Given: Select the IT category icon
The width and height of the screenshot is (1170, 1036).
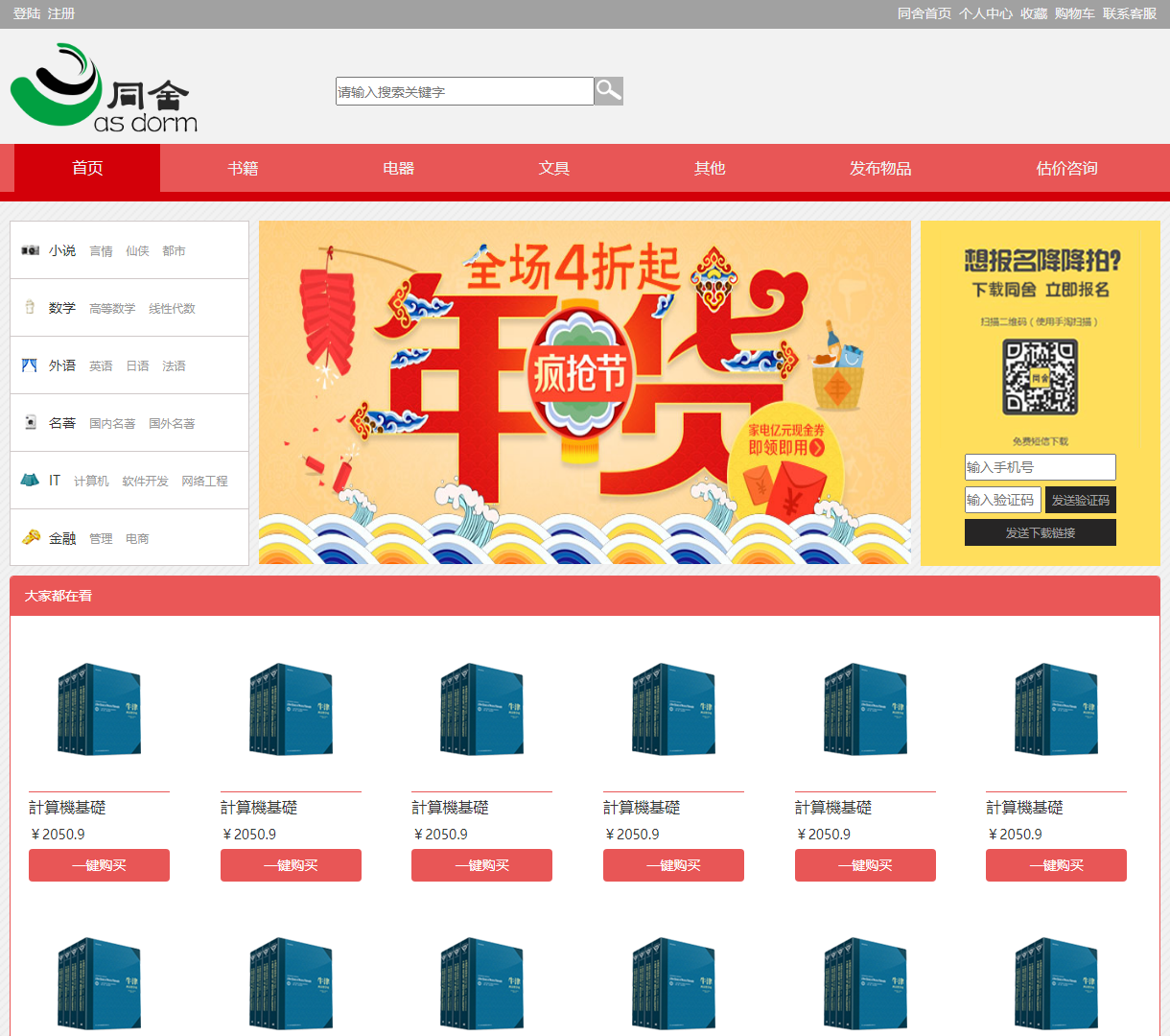Looking at the screenshot, I should point(30,481).
